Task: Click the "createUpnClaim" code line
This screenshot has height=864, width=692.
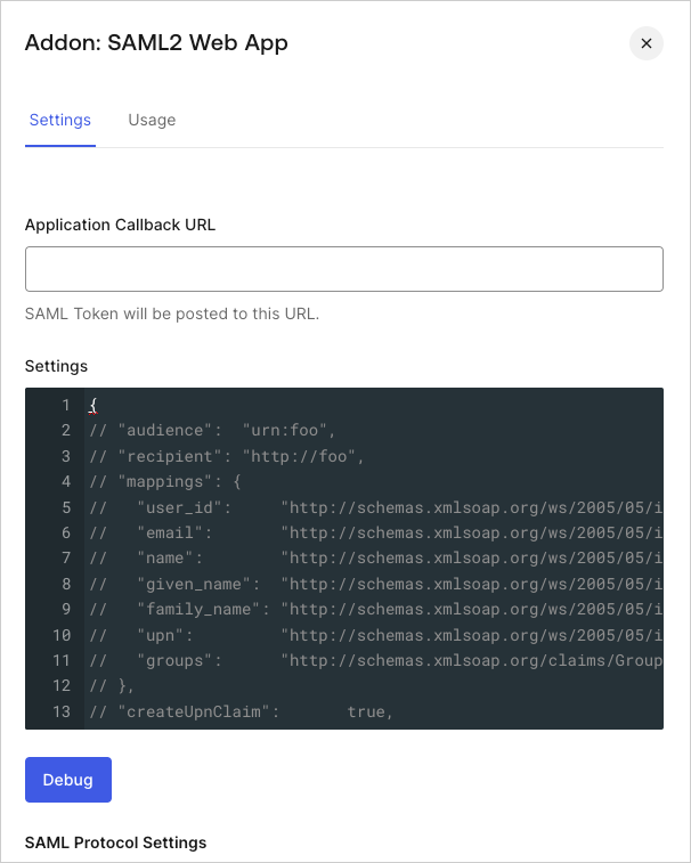Action: (241, 712)
